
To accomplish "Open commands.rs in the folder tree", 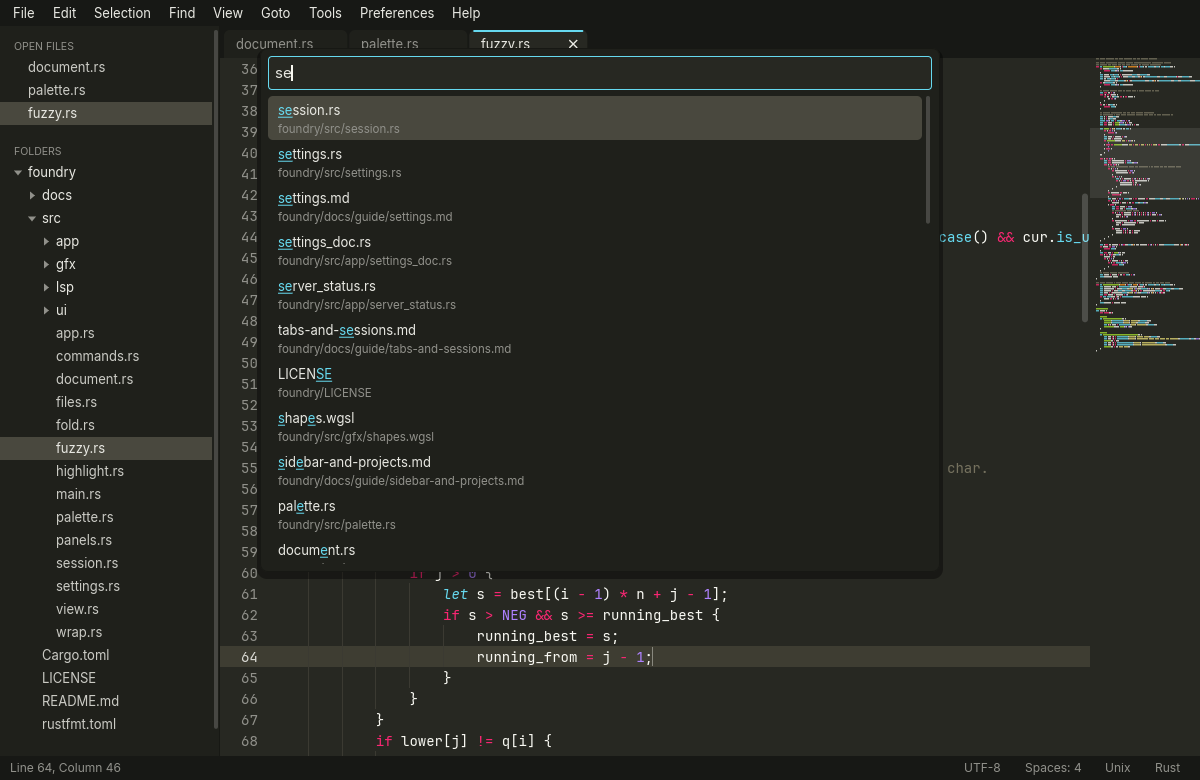I will coord(106,356).
